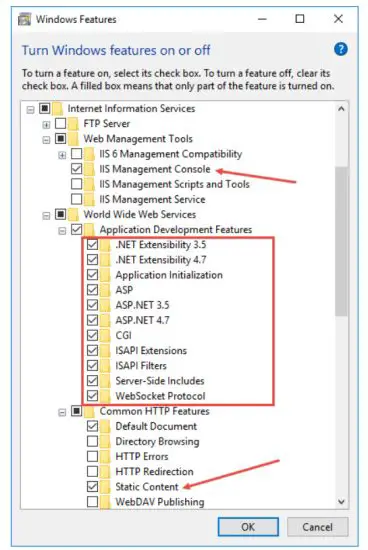Screen dimensions: 368x550
Task: Click the scrollbar up arrow
Action: (x=341, y=109)
